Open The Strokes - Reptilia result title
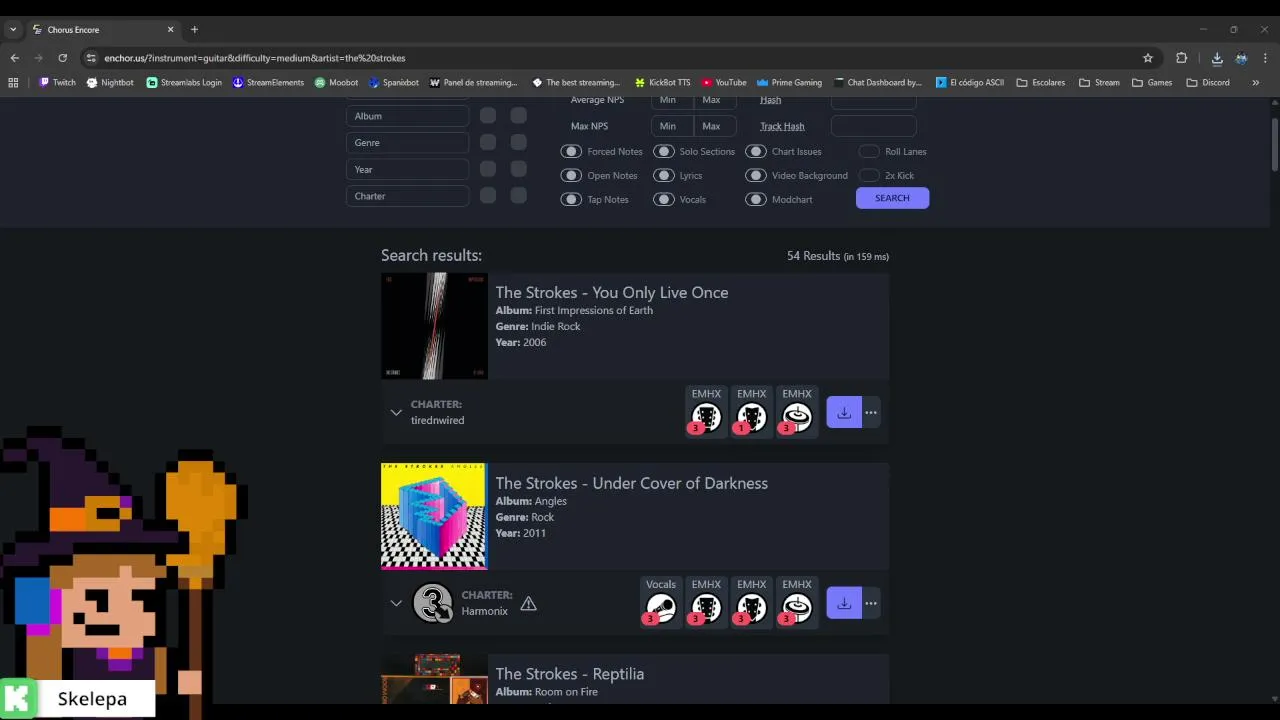The image size is (1280, 720). [x=569, y=674]
